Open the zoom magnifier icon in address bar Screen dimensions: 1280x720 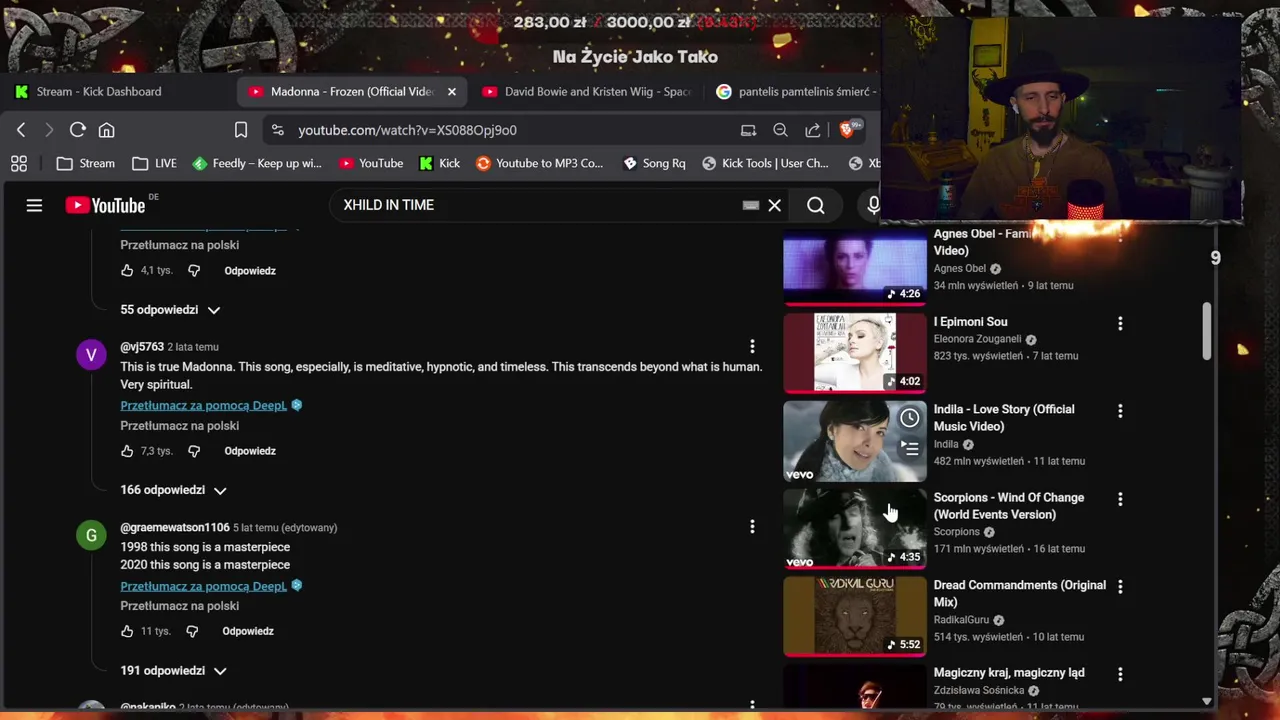[780, 130]
